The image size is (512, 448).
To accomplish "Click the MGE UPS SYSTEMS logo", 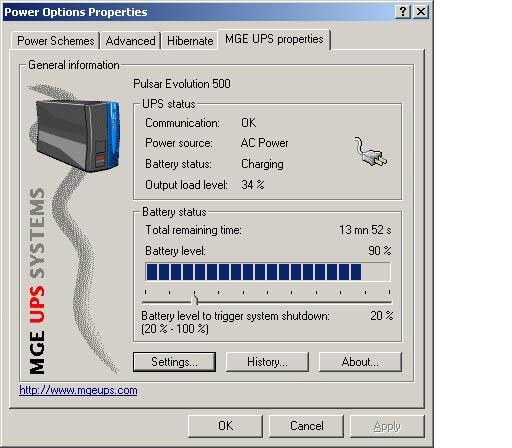I will (37, 281).
